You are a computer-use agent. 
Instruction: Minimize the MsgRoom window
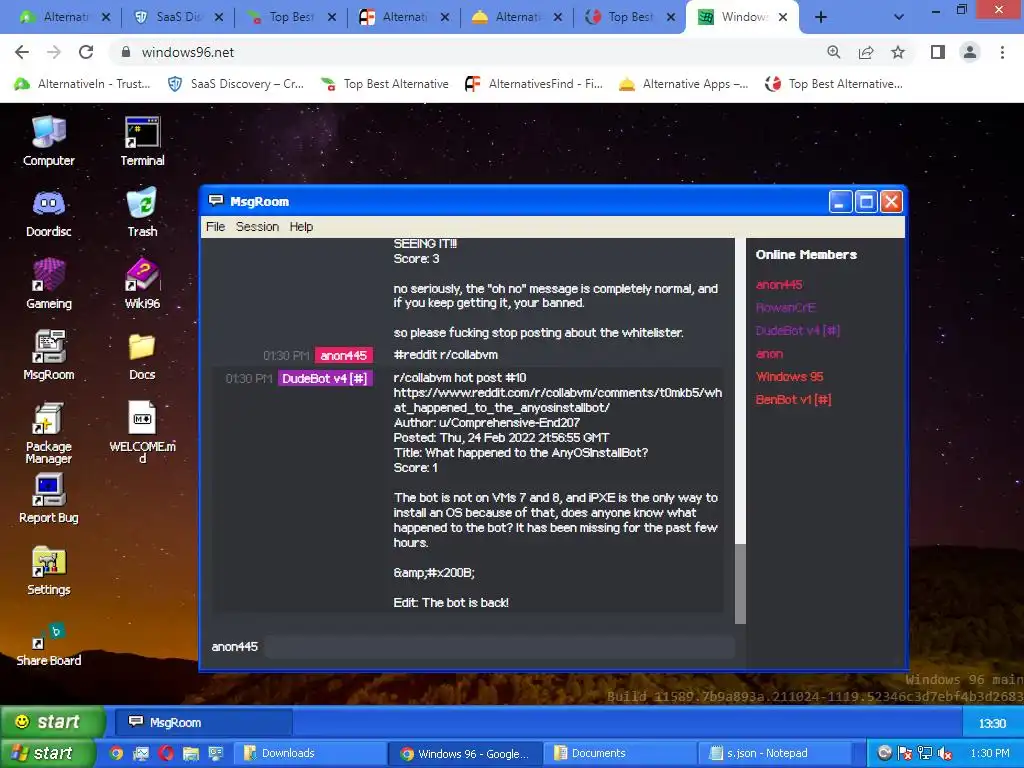coord(840,202)
